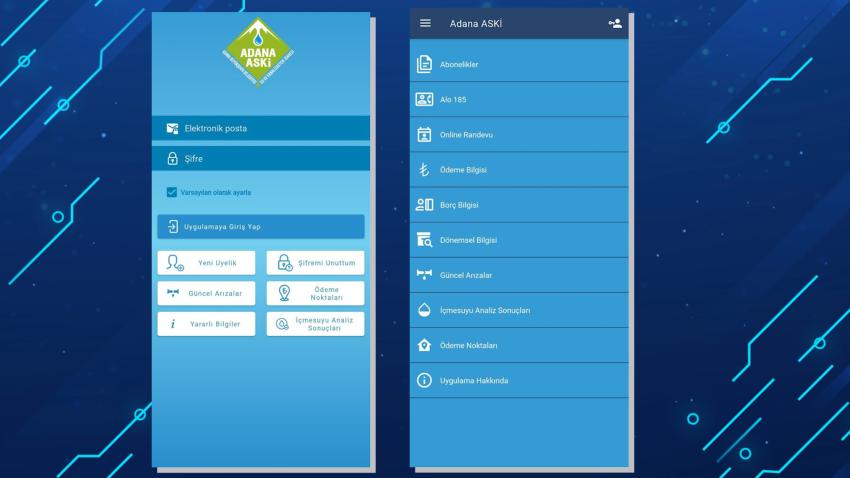
Task: Open the hamburger menu in Adana ASKİ header
Action: pyautogui.click(x=425, y=23)
